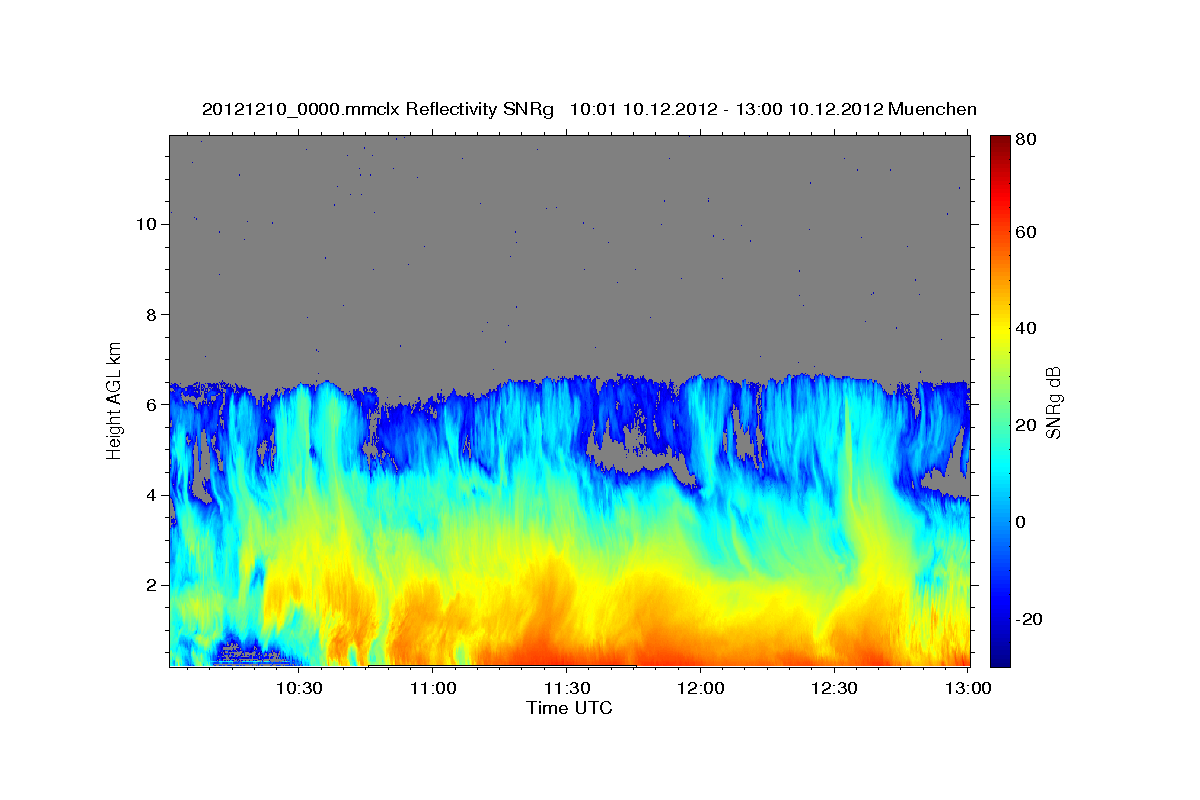Click the 11:00 time tick label

click(432, 688)
